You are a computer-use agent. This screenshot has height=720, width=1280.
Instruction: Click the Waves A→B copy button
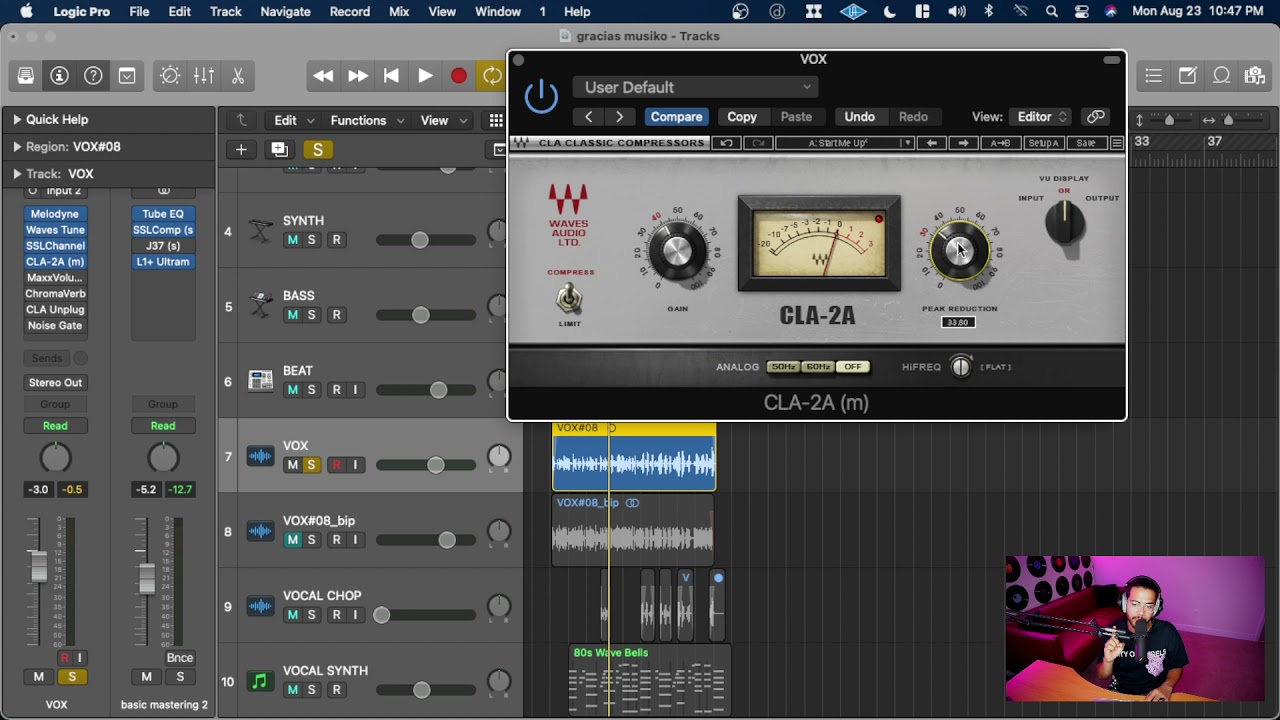(1000, 143)
